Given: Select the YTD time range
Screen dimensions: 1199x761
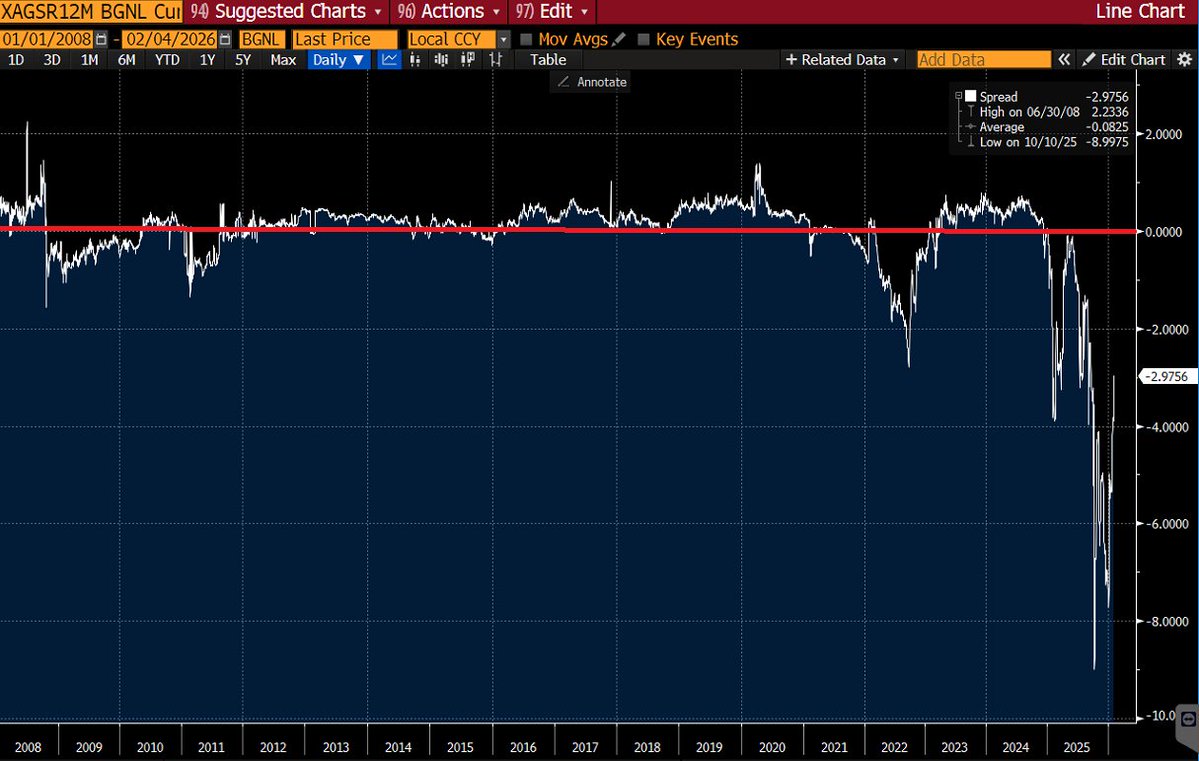Looking at the screenshot, I should coord(166,60).
